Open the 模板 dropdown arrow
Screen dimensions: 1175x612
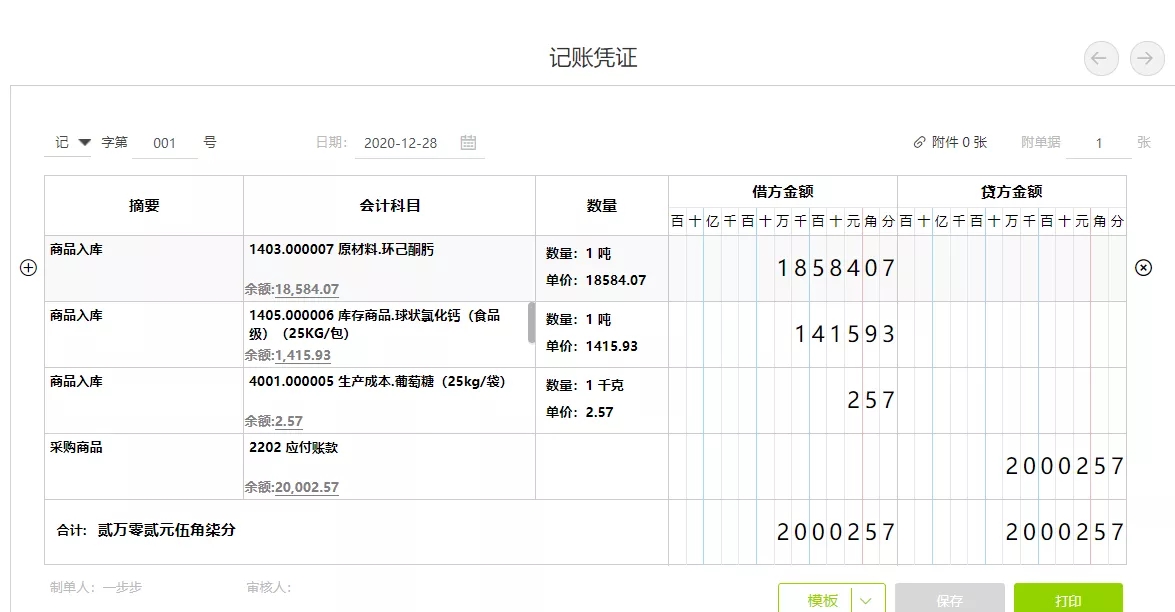(x=866, y=600)
